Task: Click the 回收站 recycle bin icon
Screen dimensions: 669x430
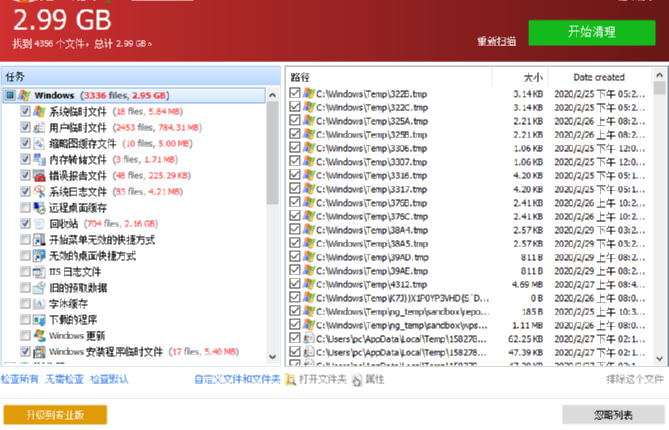Action: 39,224
